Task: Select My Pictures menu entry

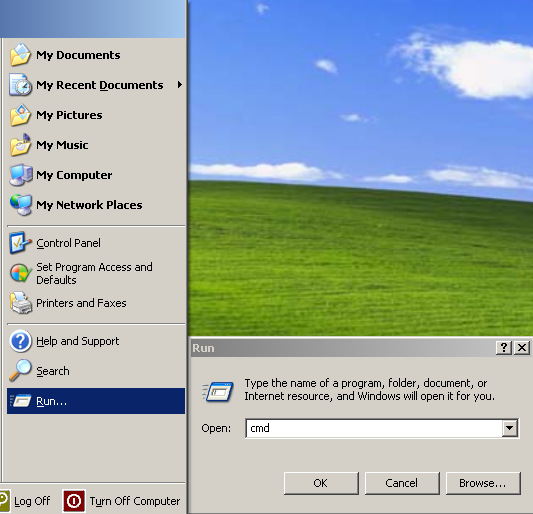Action: point(96,115)
